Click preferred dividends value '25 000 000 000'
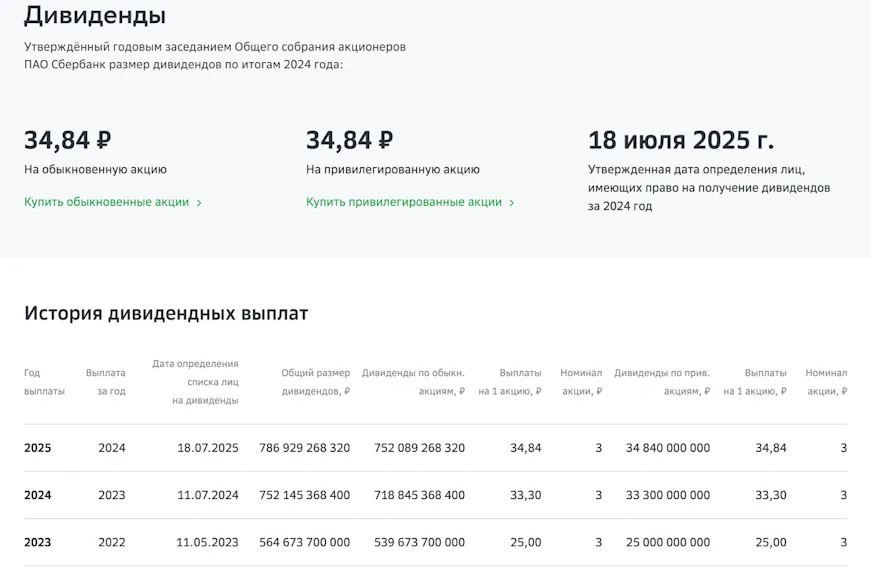This screenshot has width=870, height=571. tap(668, 542)
